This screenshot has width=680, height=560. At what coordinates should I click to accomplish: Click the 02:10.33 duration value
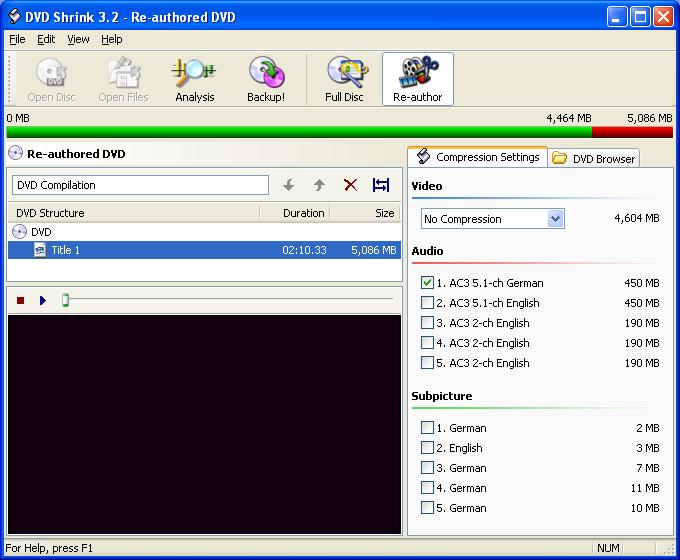tap(304, 250)
